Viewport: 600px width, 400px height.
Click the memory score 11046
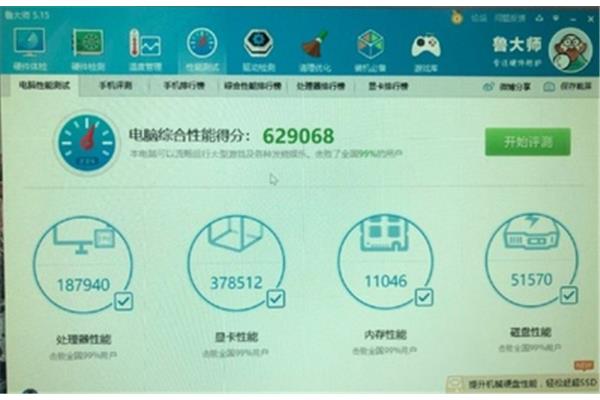click(386, 281)
